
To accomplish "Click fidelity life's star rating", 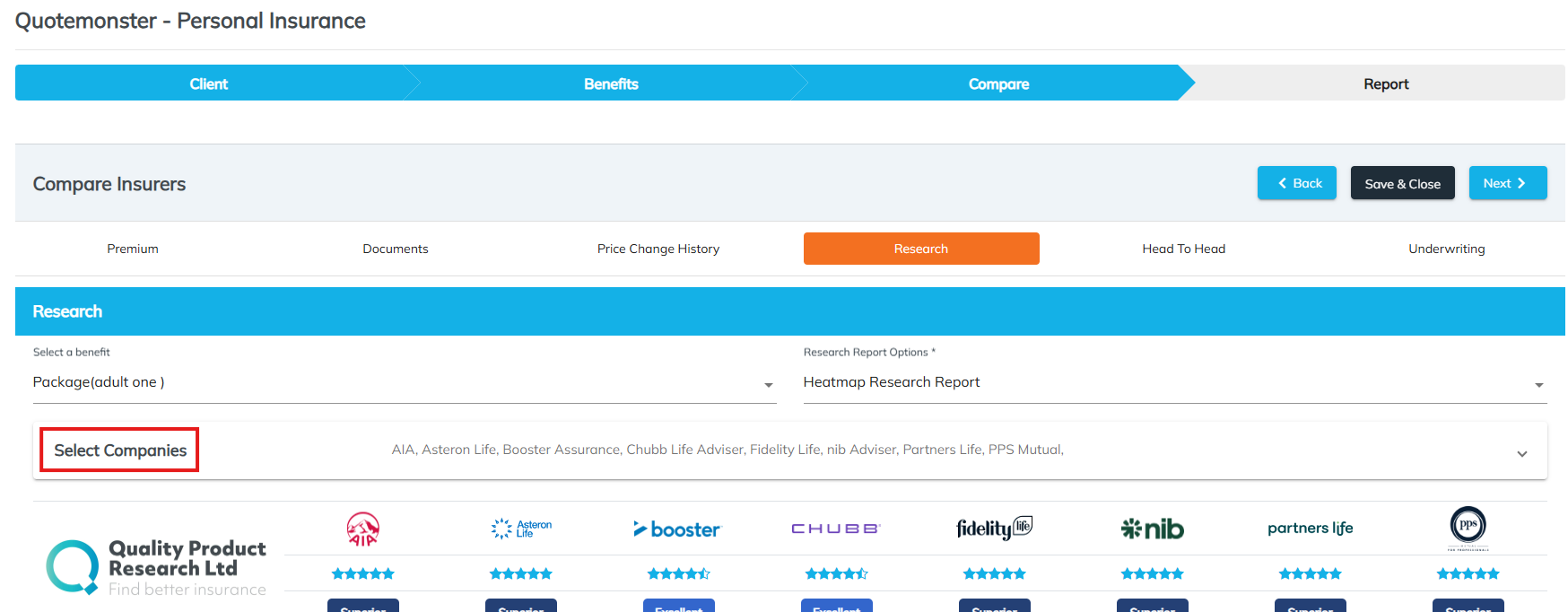I will tap(995, 573).
